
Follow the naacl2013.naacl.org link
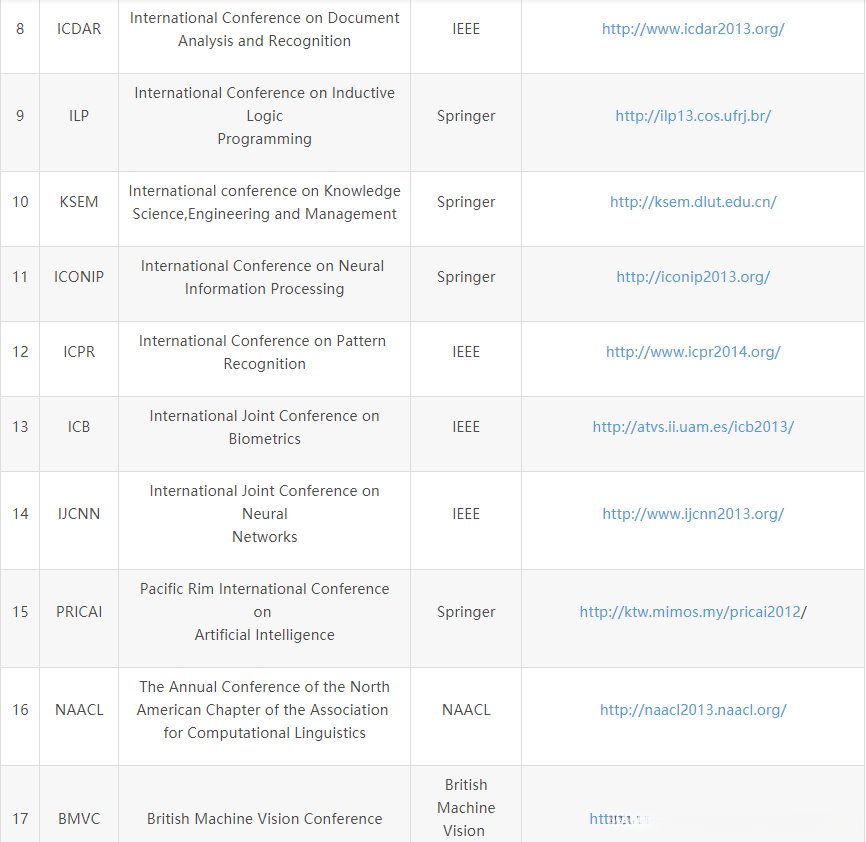pyautogui.click(x=693, y=710)
